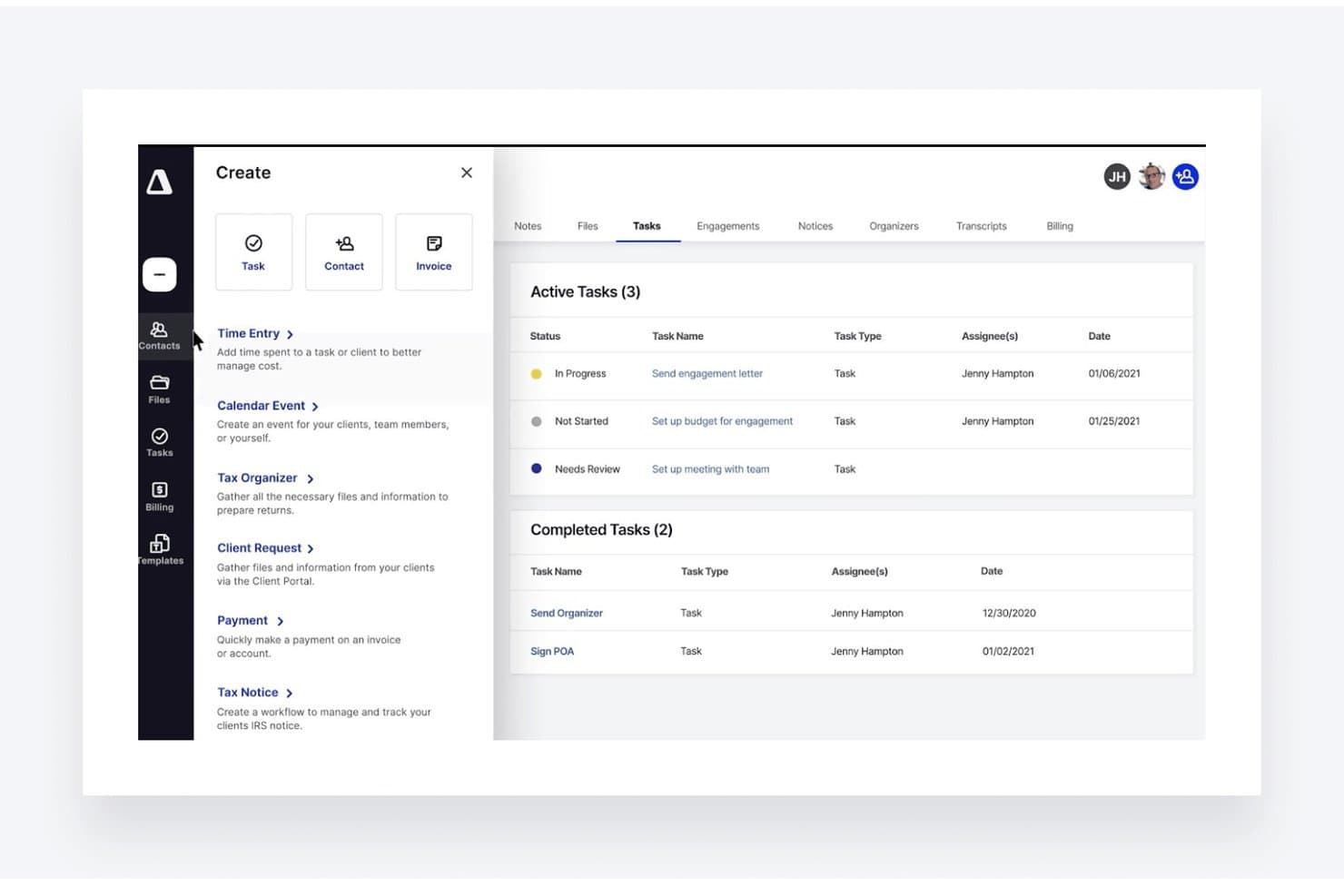Click the date 12/30/2020
Viewport: 1344px width, 896px height.
pos(1009,614)
